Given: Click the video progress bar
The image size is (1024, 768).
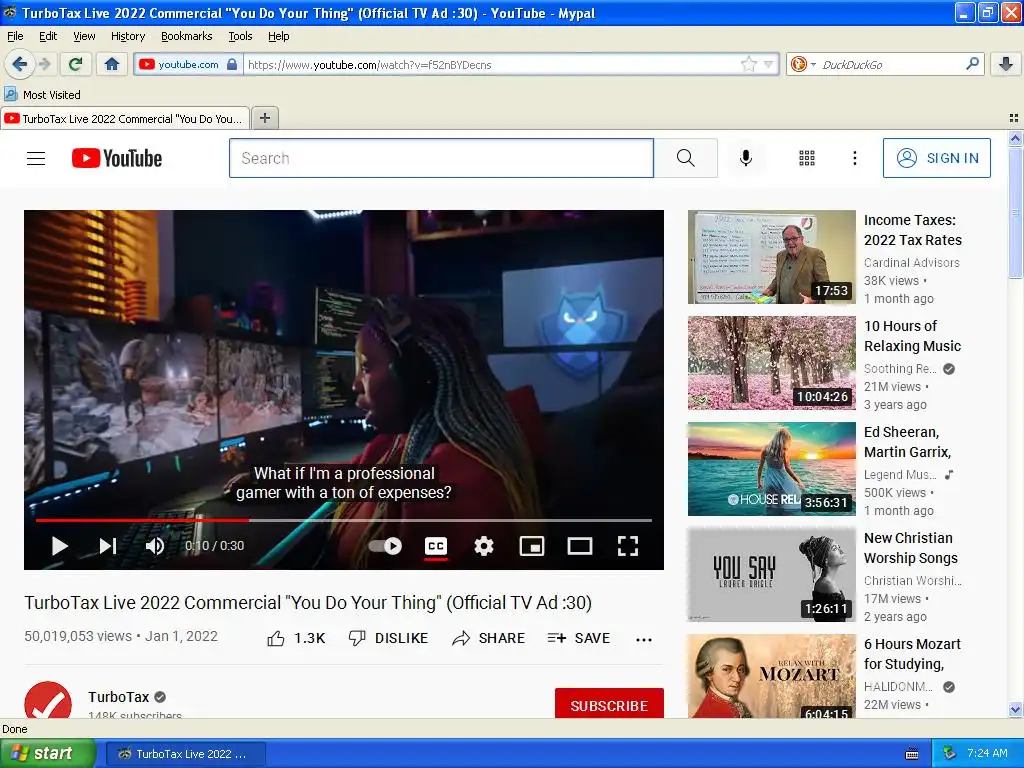Looking at the screenshot, I should pyautogui.click(x=344, y=520).
